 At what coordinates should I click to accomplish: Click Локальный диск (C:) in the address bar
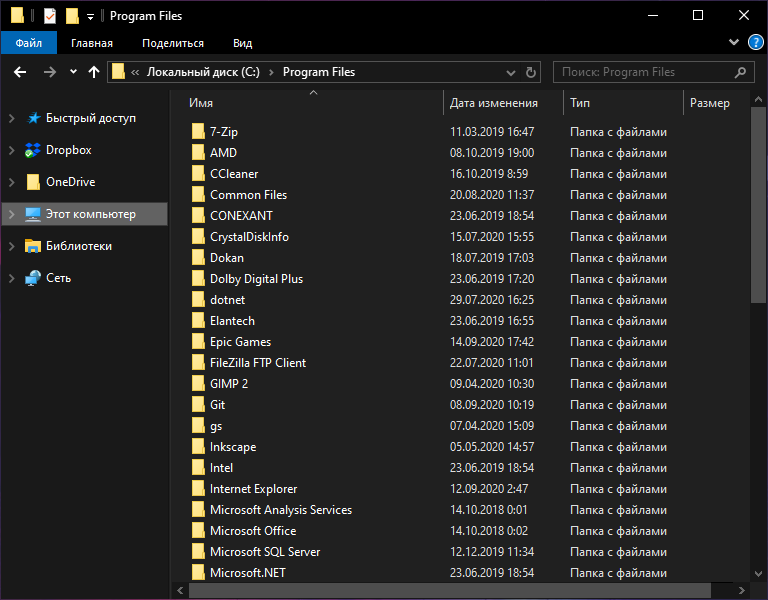coord(203,72)
